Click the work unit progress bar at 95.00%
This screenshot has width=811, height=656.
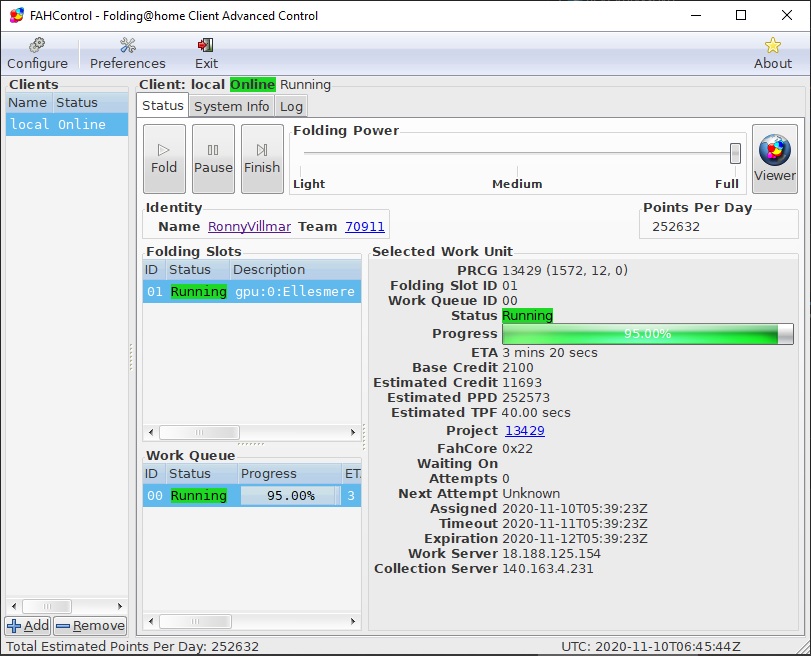(648, 334)
